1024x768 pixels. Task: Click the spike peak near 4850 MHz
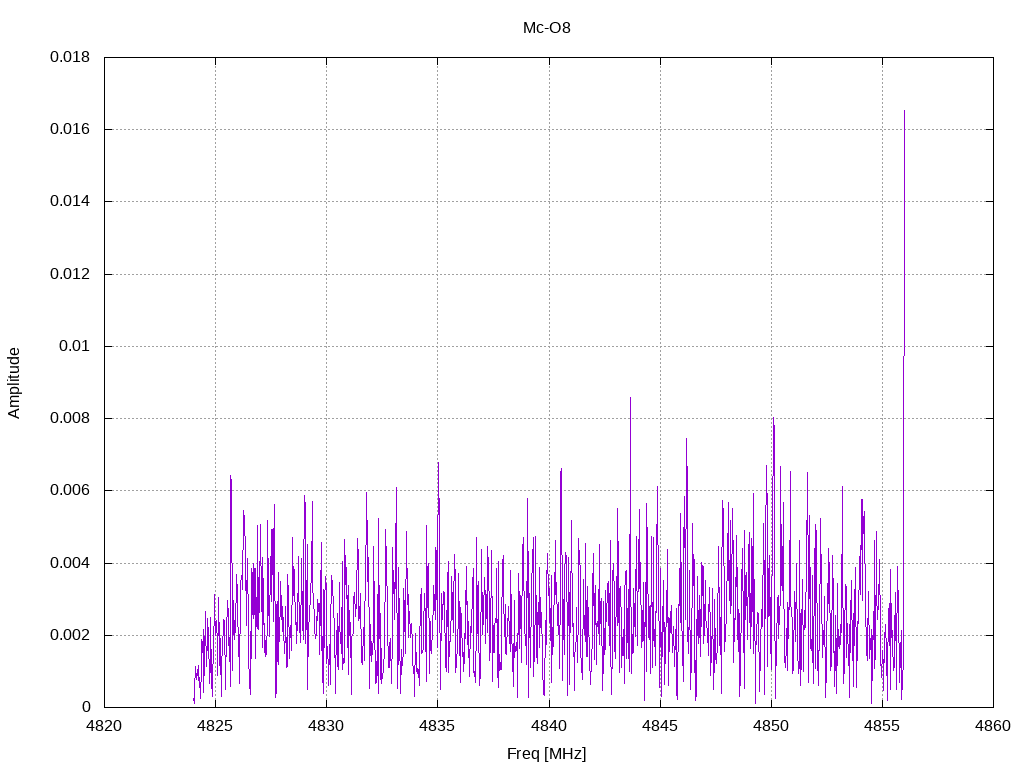(x=773, y=418)
